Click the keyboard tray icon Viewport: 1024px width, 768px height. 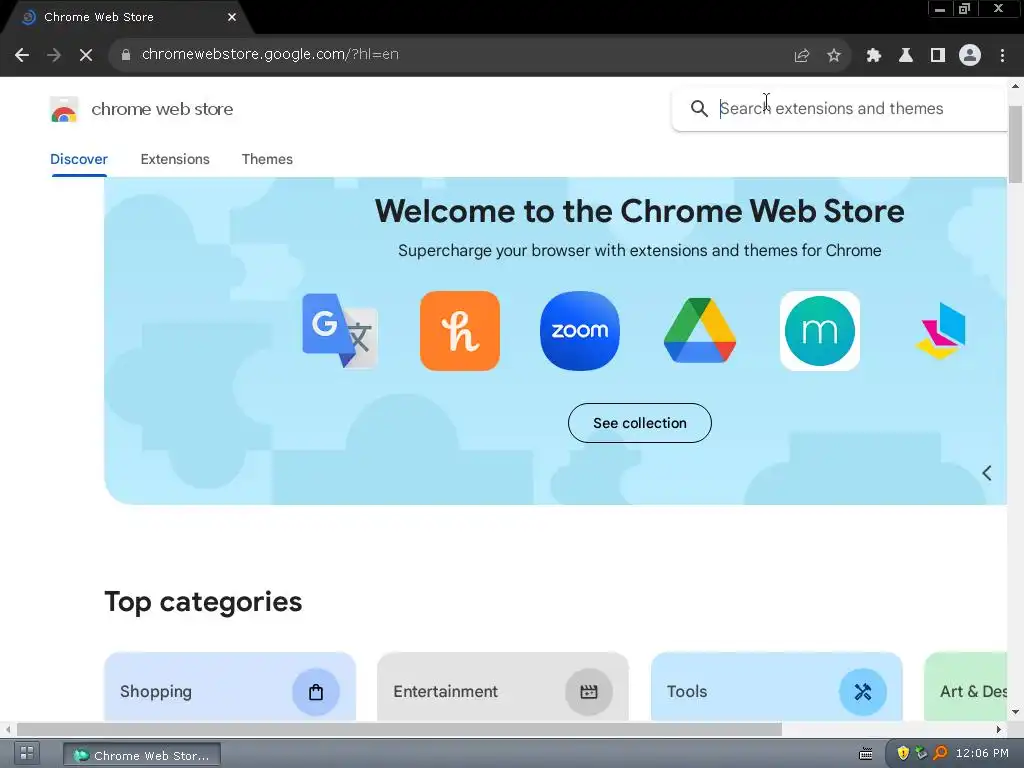pos(865,754)
